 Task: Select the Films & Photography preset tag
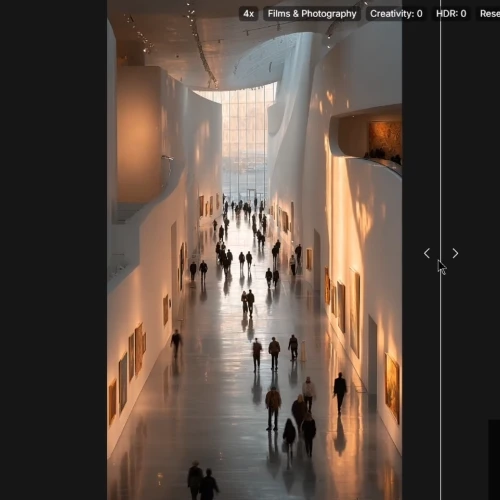pos(312,14)
